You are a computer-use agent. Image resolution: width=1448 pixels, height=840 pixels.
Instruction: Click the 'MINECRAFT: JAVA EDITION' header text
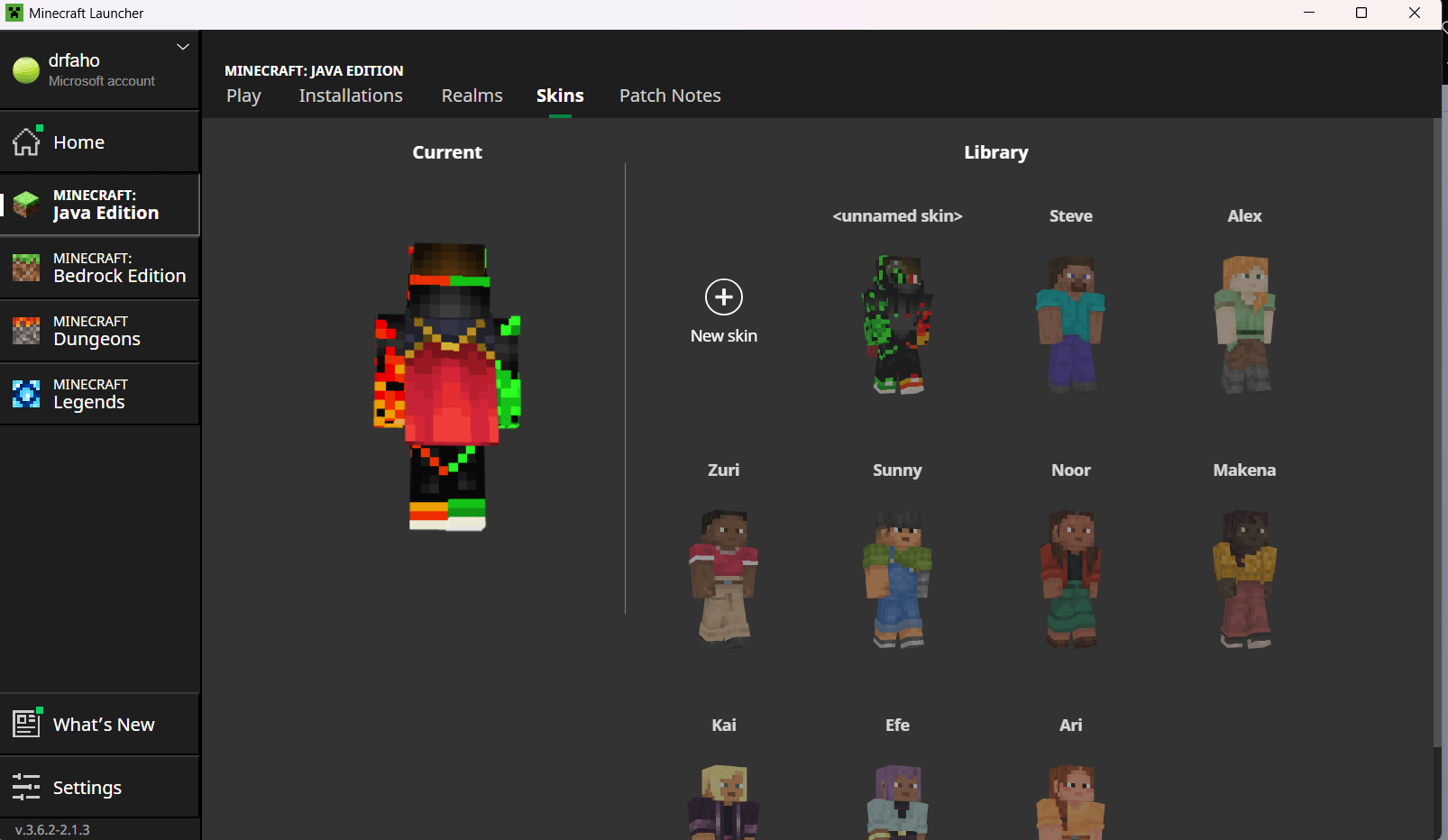[x=314, y=70]
